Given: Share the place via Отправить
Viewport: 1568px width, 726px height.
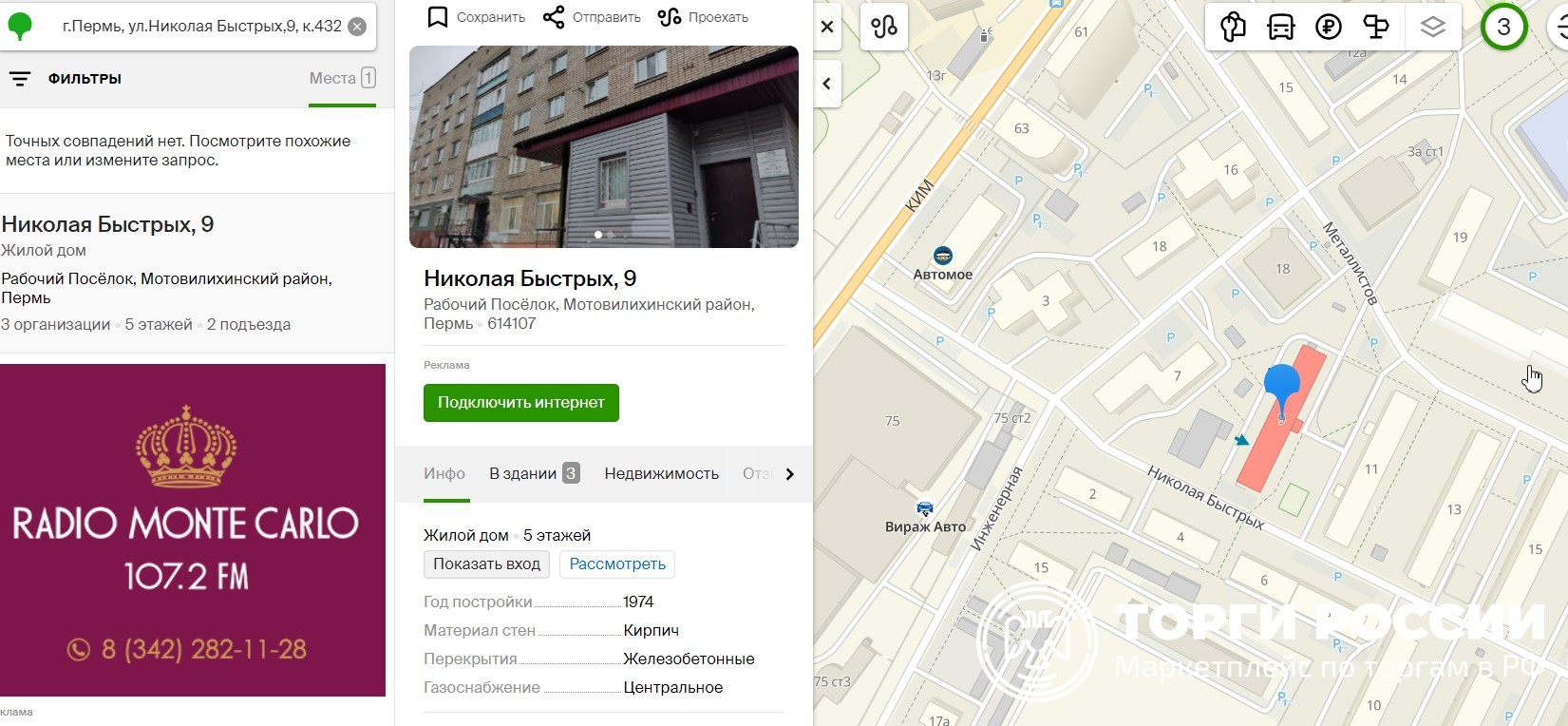Looking at the screenshot, I should (x=554, y=17).
